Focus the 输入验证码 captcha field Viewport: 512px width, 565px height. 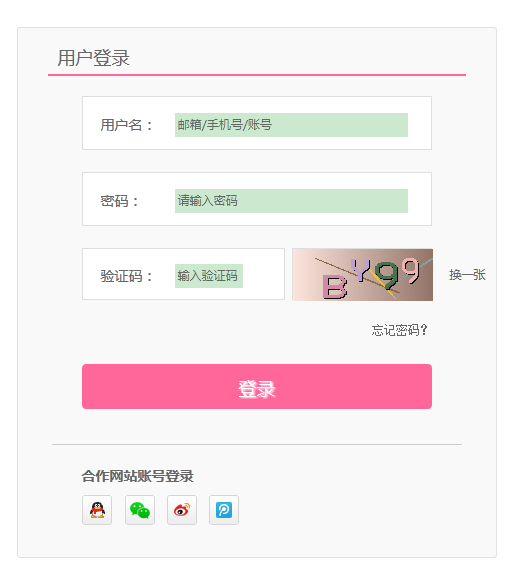pos(209,276)
